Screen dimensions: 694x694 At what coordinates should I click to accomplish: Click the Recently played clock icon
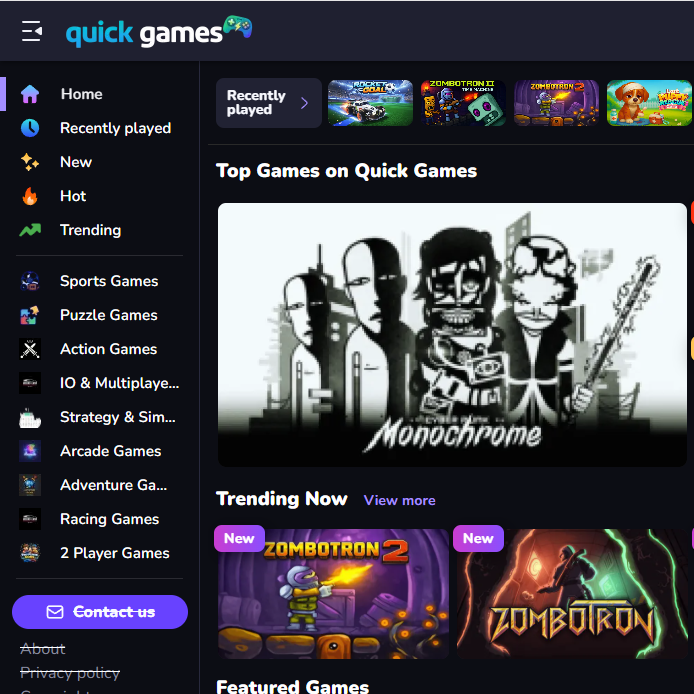pos(30,128)
